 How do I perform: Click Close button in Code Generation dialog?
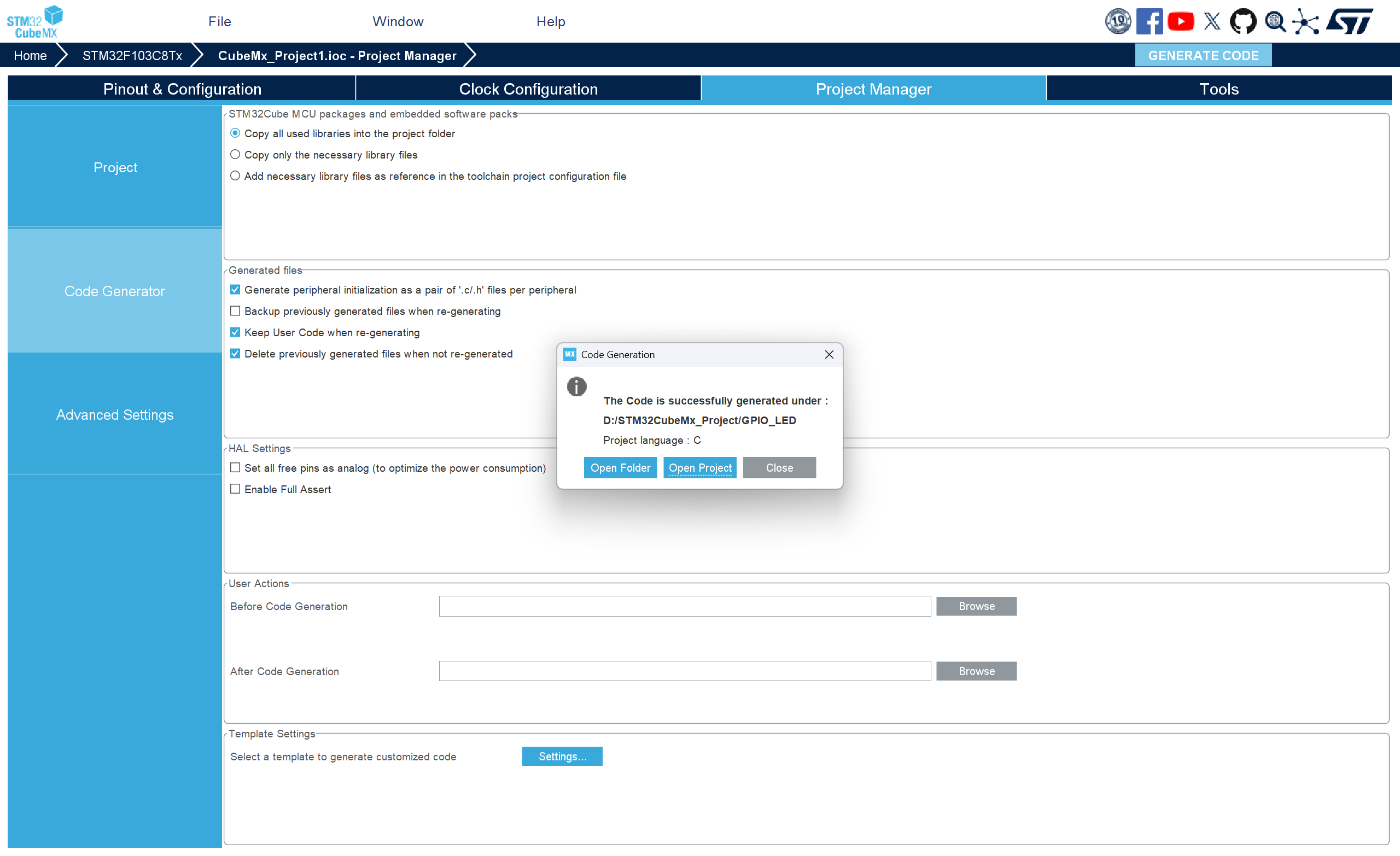pos(779,467)
